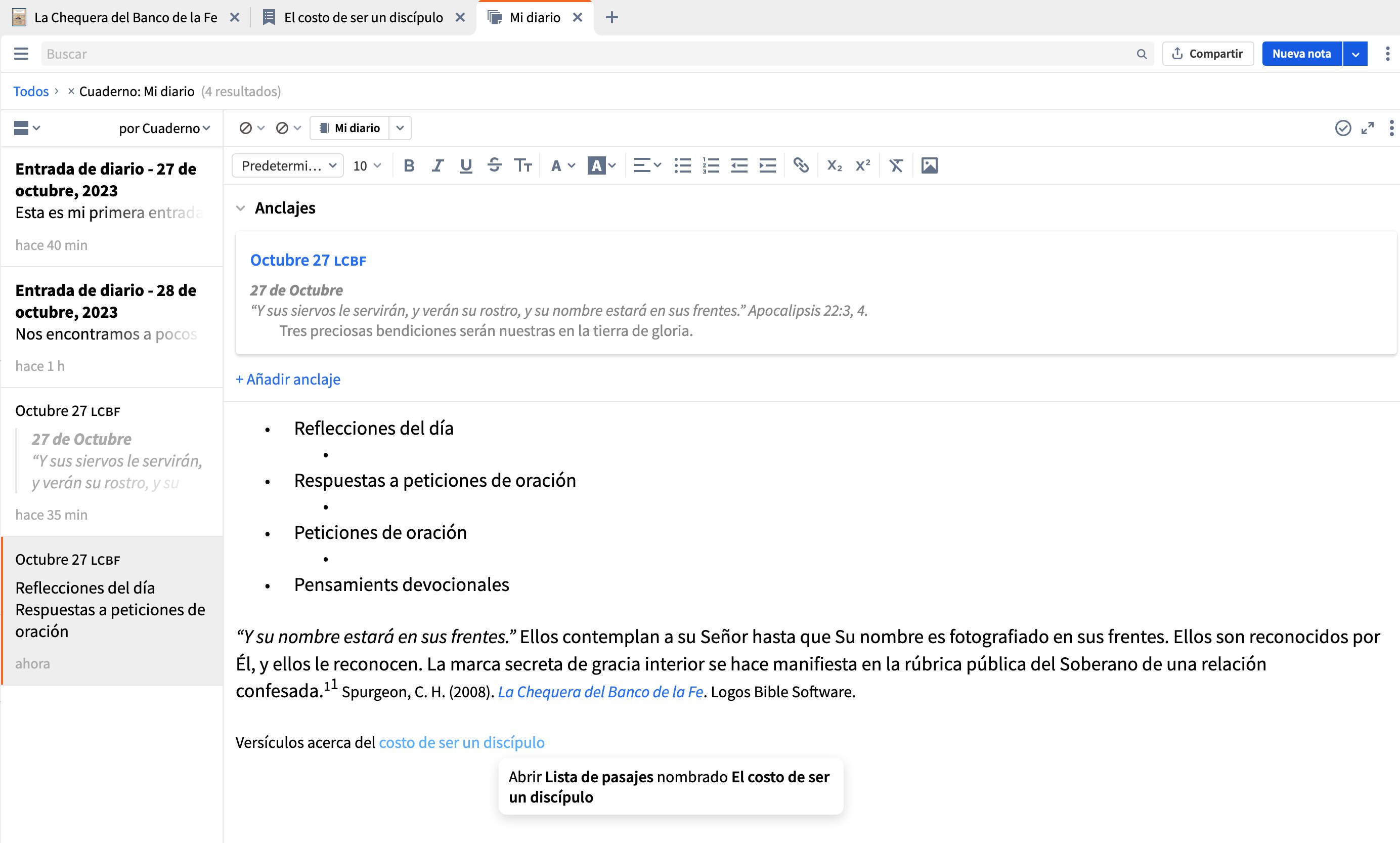Image resolution: width=1400 pixels, height=843 pixels.
Task: Select Octubre 27 LCBF note from hace 35 min
Action: [x=112, y=462]
